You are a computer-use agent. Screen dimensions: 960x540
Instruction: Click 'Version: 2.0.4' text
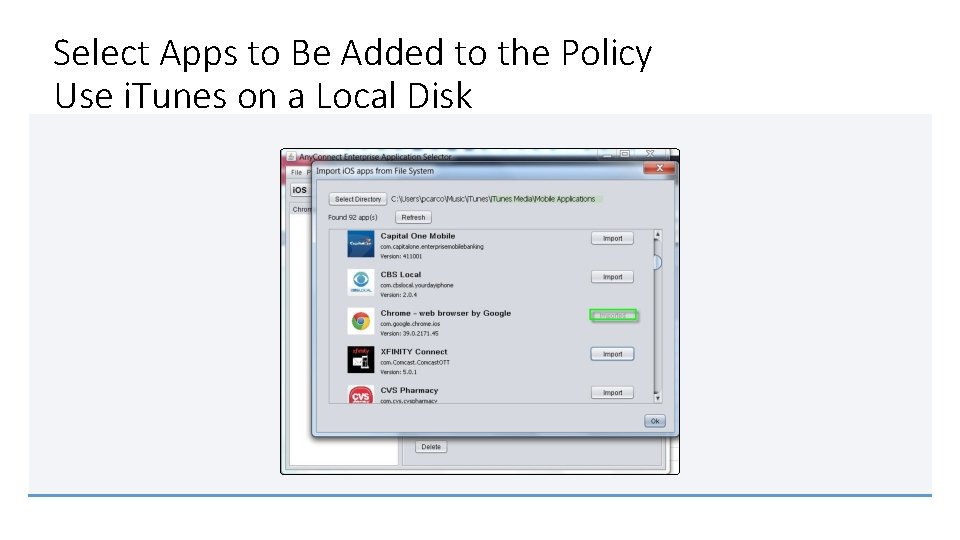coord(399,295)
